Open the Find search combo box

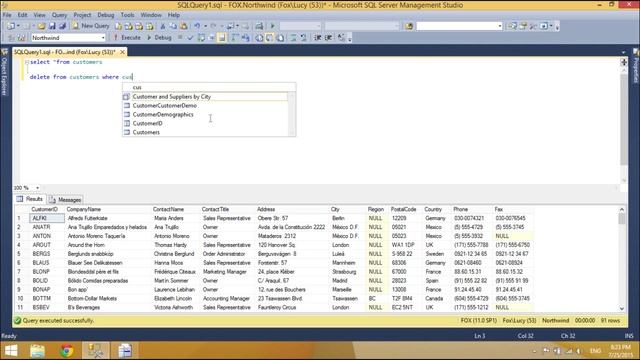(459, 26)
